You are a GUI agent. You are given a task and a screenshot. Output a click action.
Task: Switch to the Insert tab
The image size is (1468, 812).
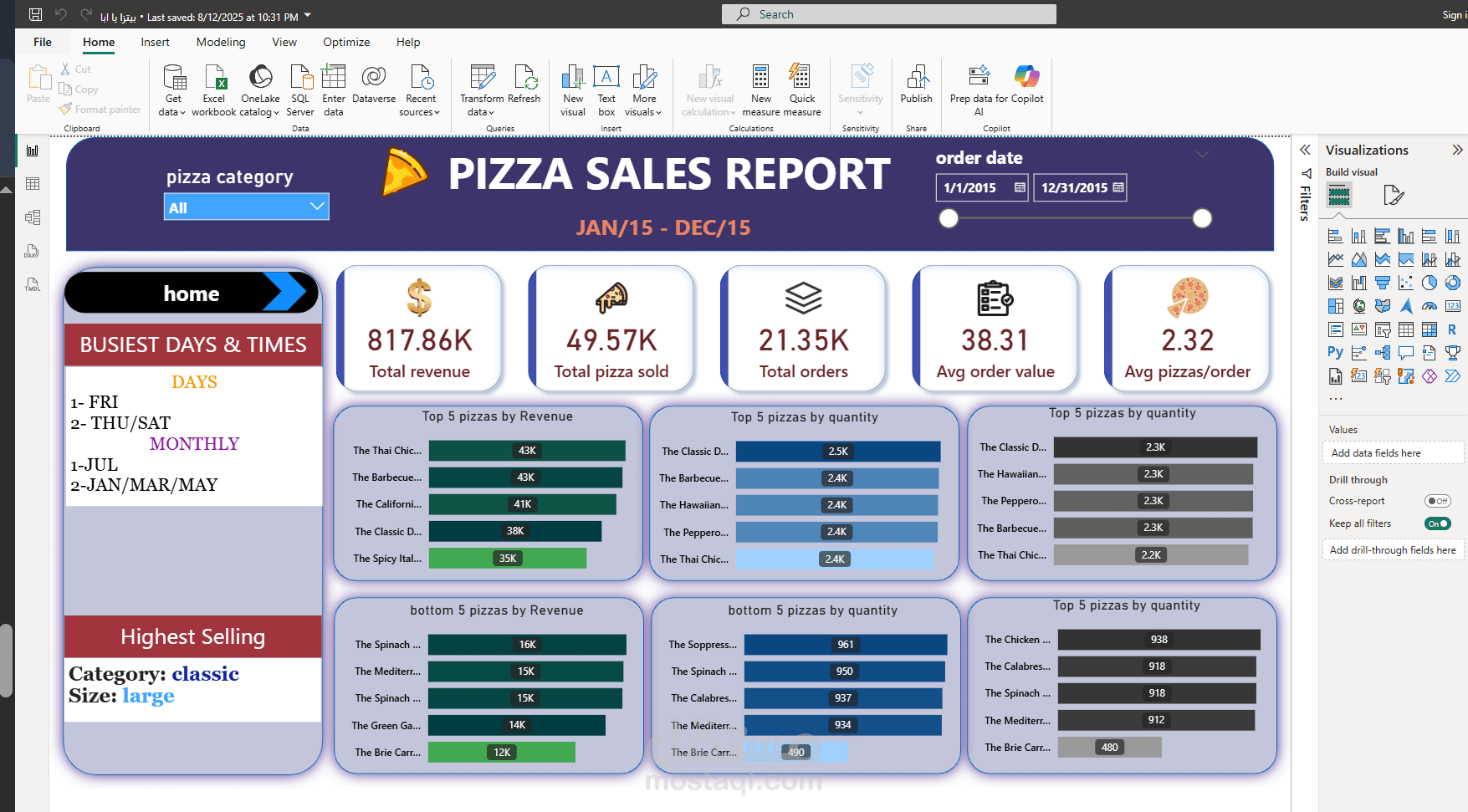click(x=155, y=42)
